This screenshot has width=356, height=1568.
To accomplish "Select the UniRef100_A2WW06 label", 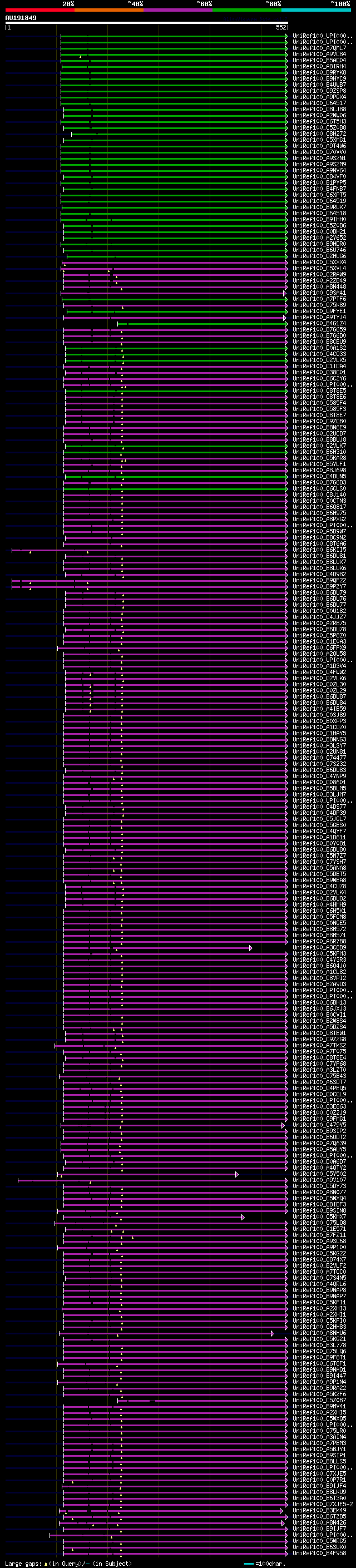I will (x=319, y=116).
